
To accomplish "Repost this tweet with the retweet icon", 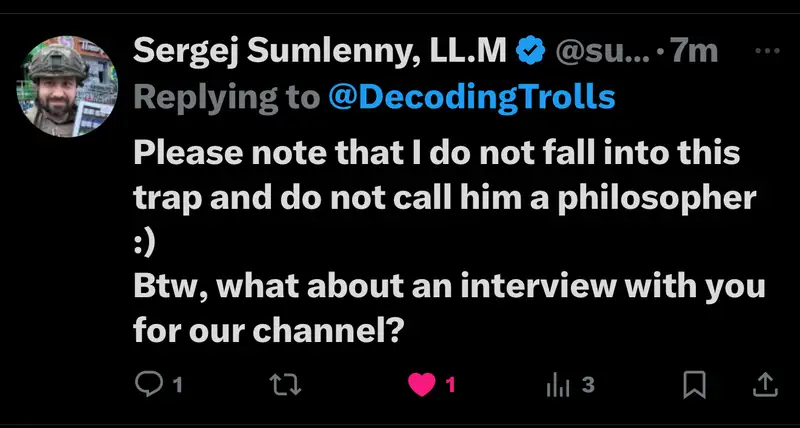I will tap(286, 384).
